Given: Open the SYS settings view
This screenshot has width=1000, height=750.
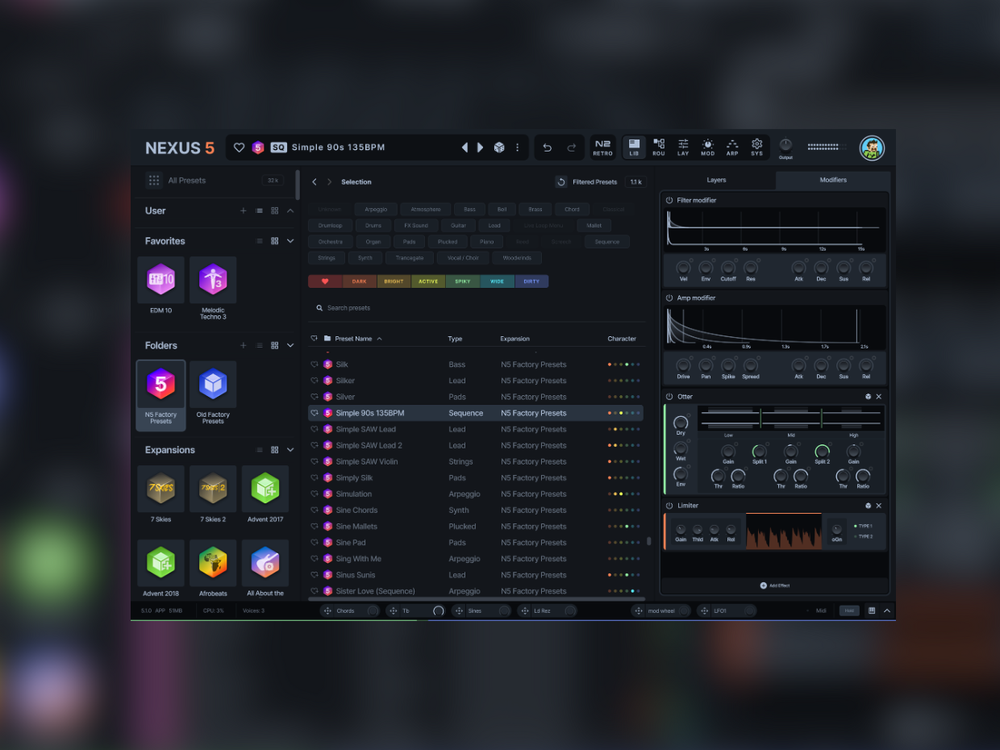Looking at the screenshot, I should tap(757, 147).
